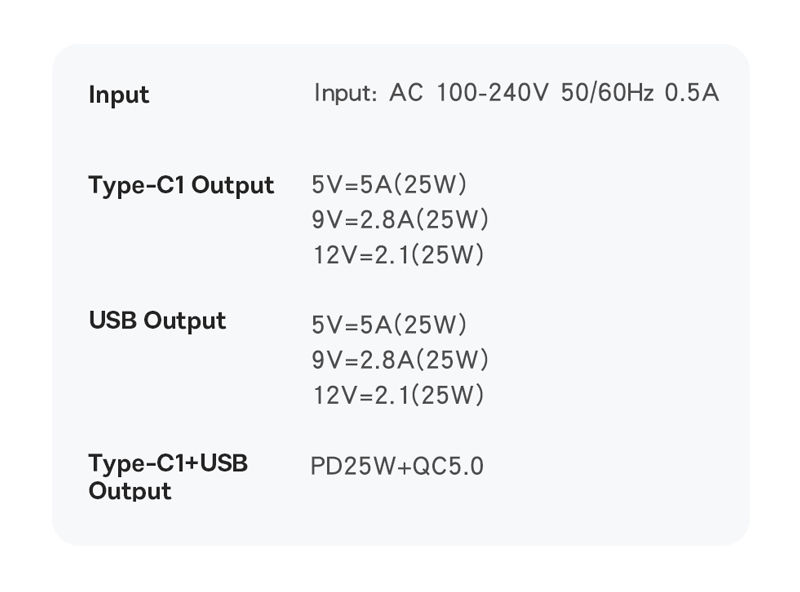Select the 12V=2.1(25W) line under Type-C1 Output

(398, 255)
